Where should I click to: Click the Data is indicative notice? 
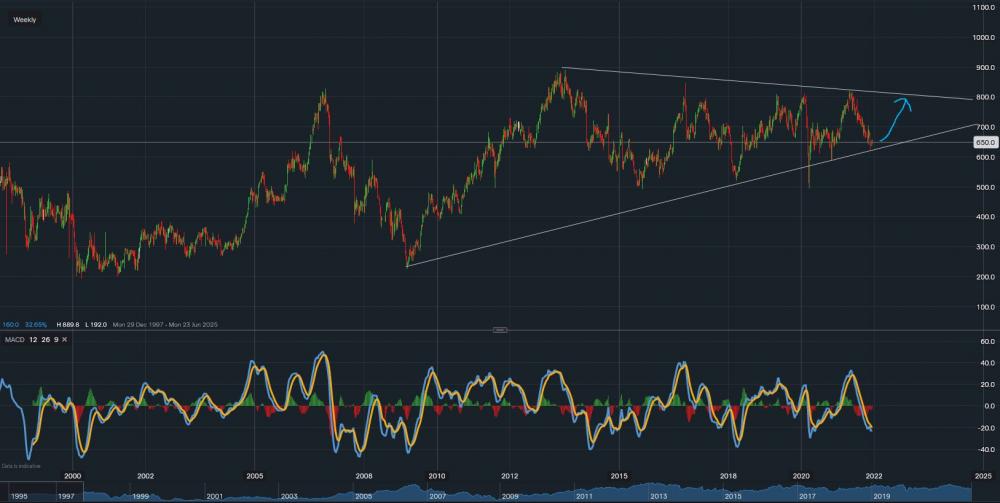pos(20,466)
